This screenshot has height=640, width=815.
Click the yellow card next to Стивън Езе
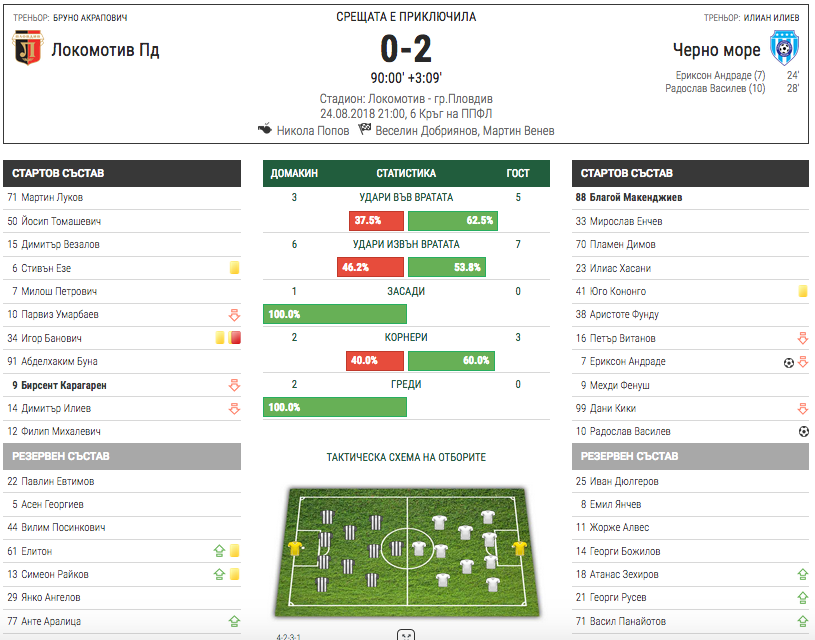click(x=234, y=268)
